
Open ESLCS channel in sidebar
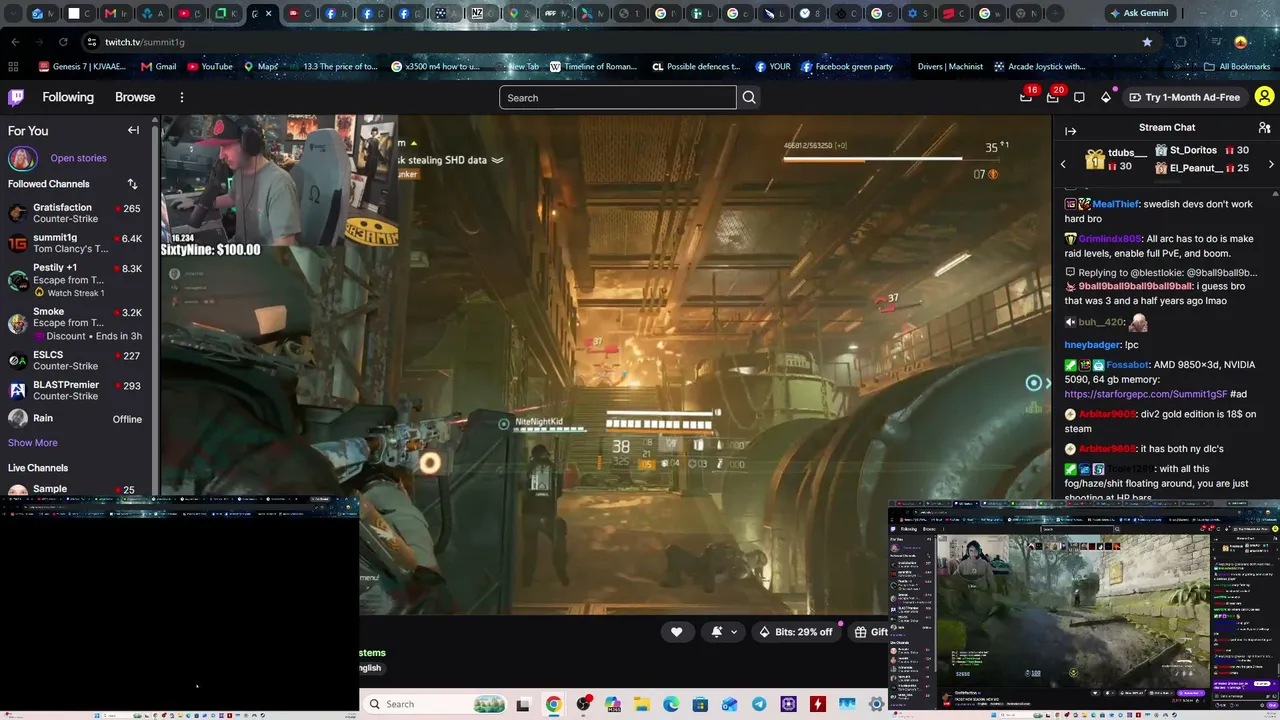(x=77, y=360)
